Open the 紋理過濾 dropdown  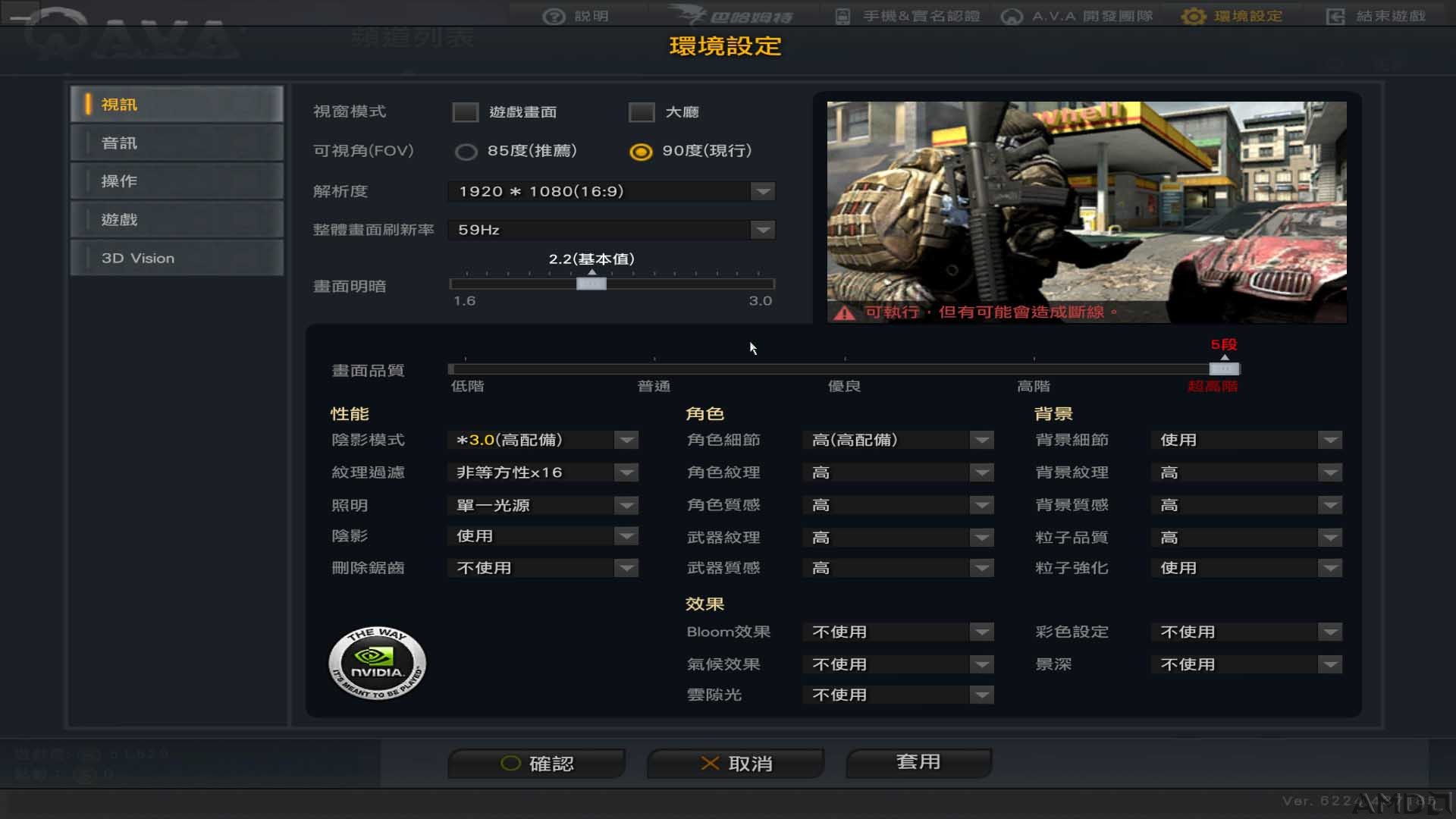tap(543, 472)
